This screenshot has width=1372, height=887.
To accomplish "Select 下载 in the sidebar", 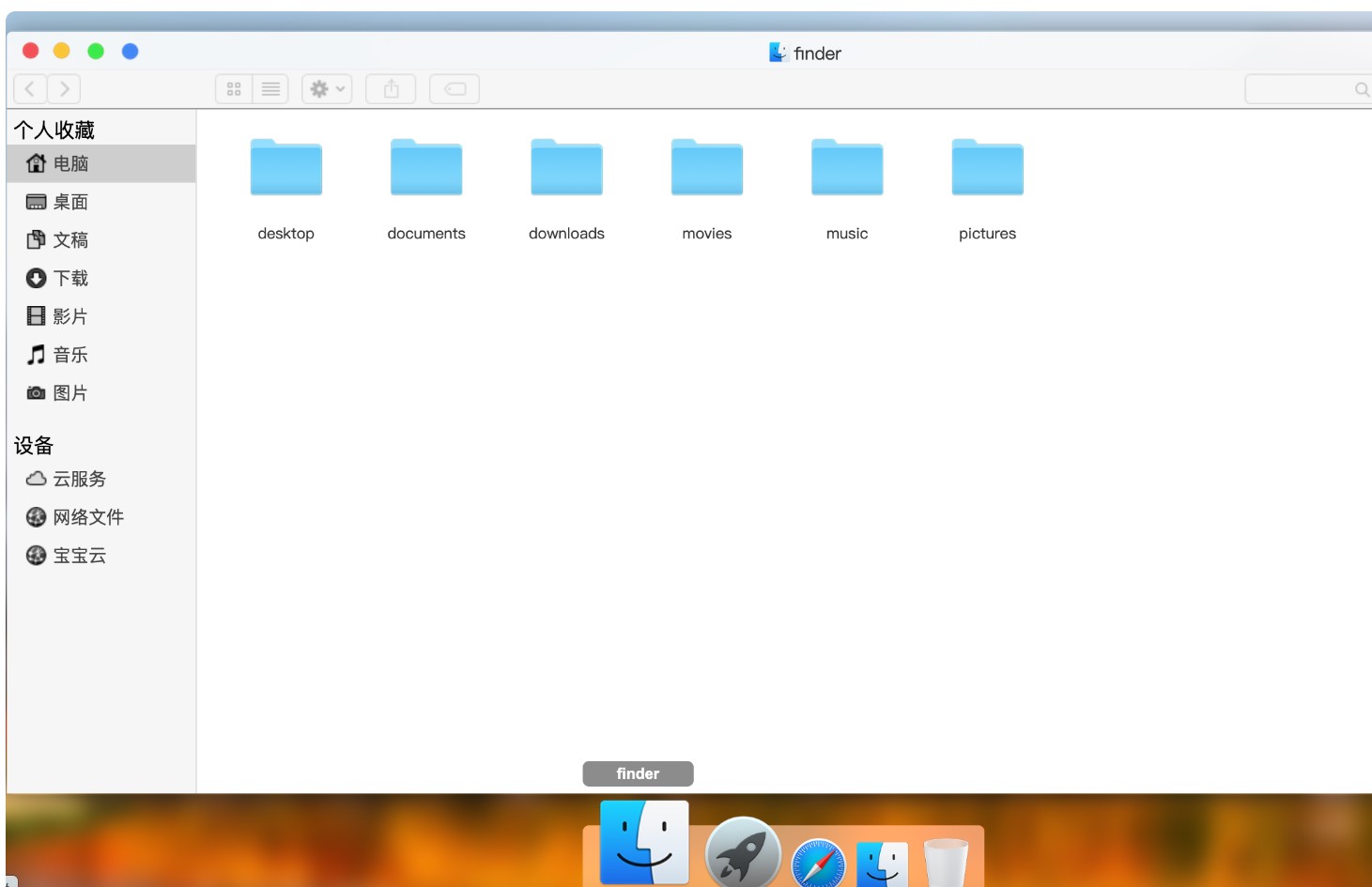I will tap(69, 279).
